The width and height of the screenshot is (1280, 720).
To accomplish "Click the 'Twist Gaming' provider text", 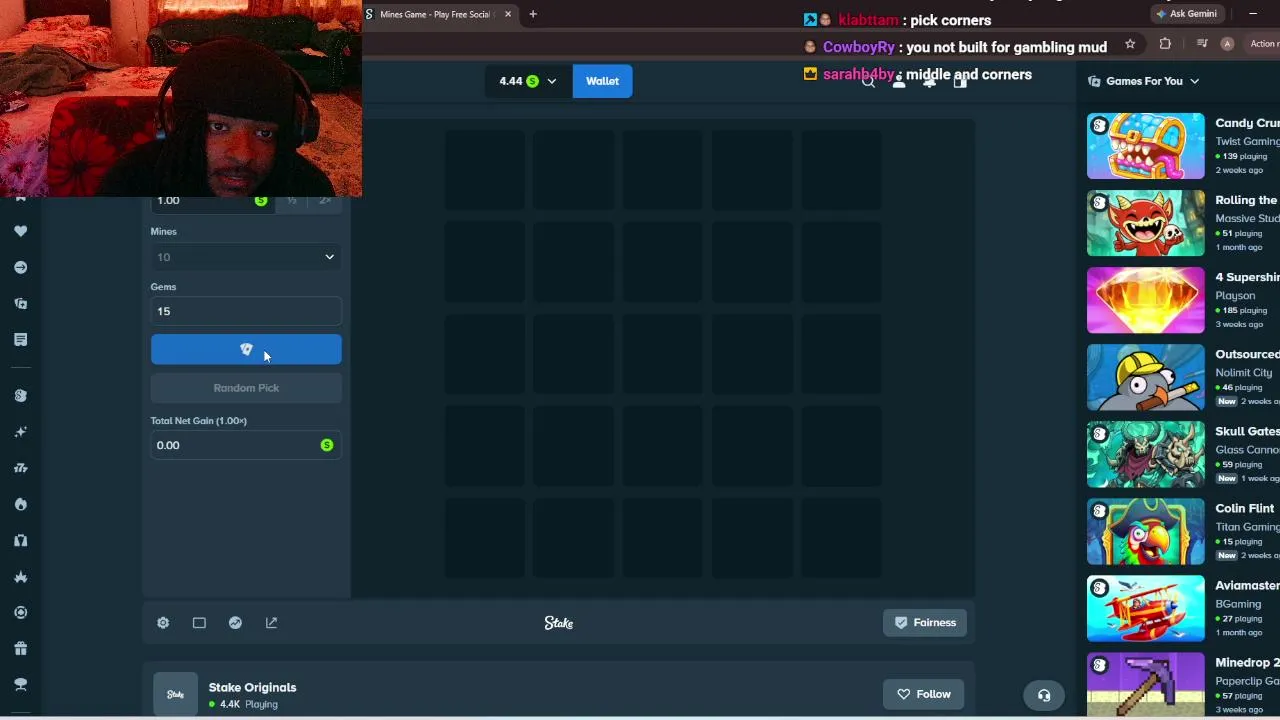I will tap(1247, 141).
